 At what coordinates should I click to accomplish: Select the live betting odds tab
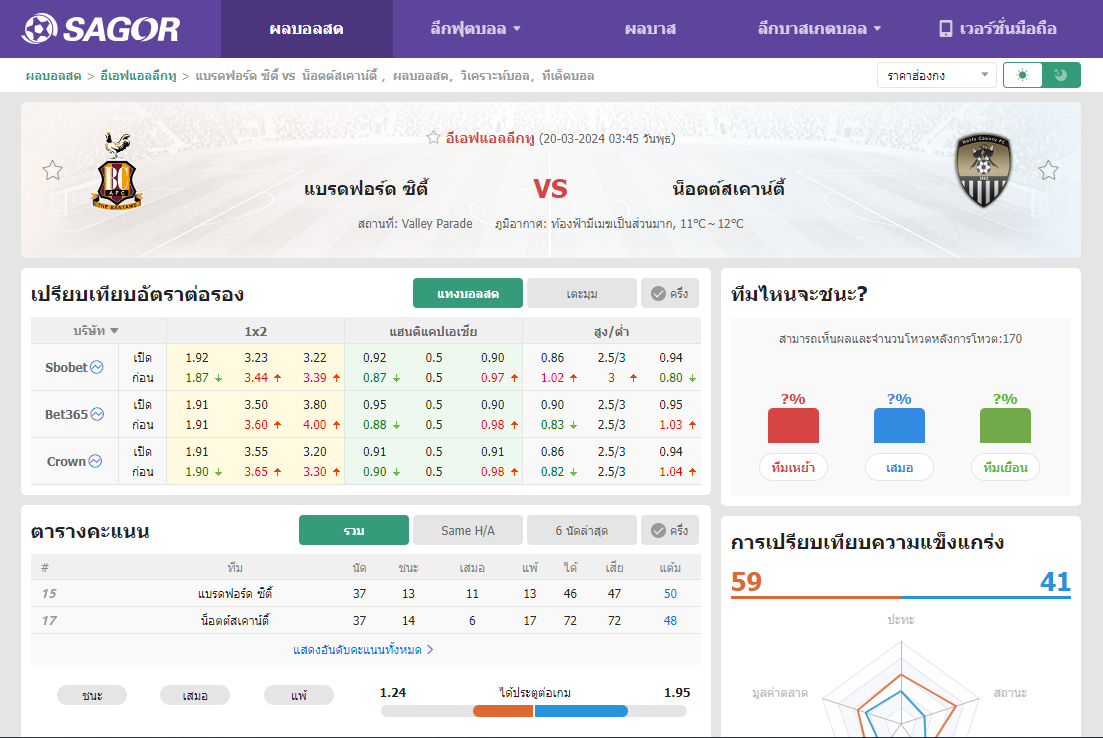(x=468, y=293)
